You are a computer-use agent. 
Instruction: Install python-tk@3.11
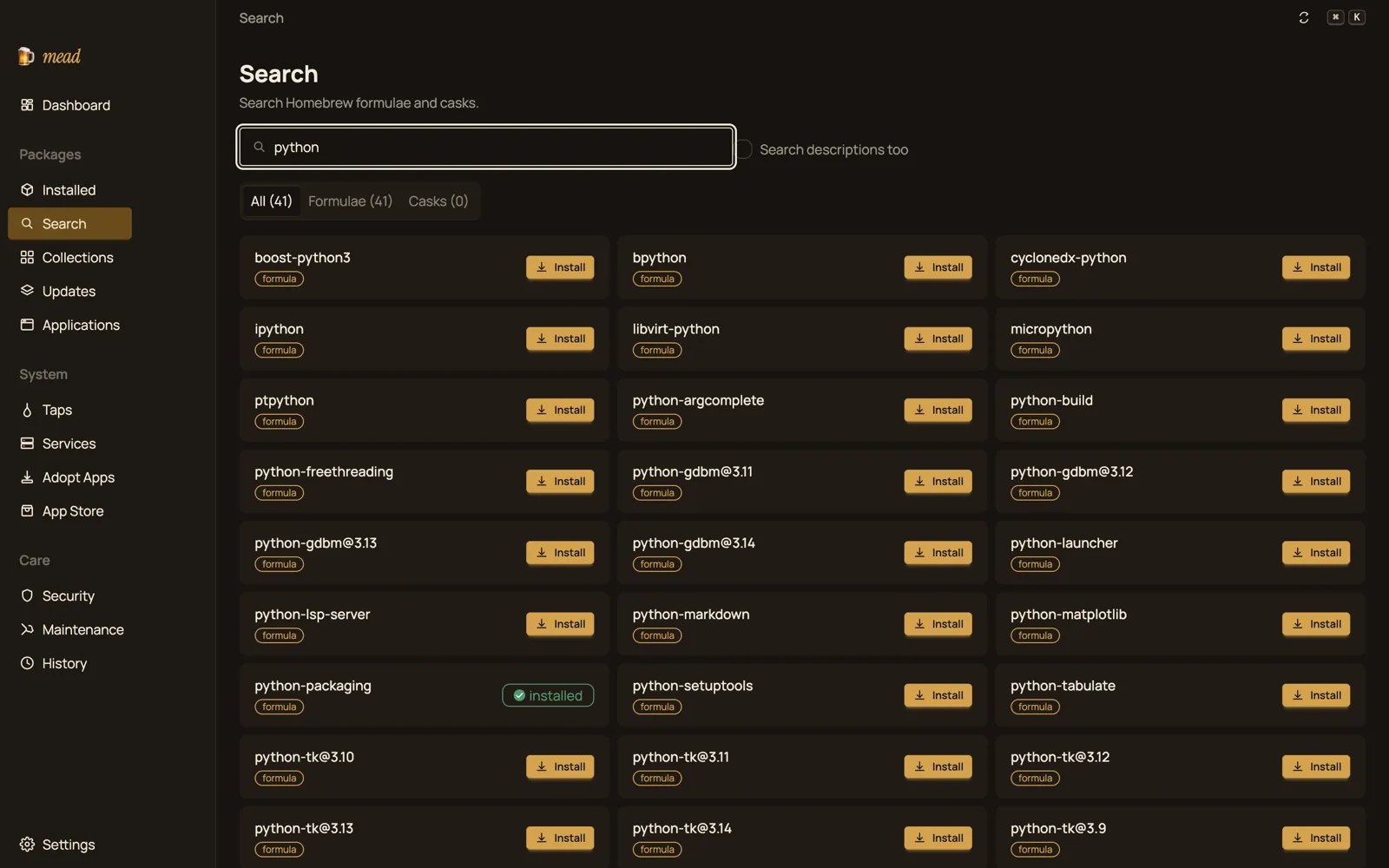click(x=938, y=766)
